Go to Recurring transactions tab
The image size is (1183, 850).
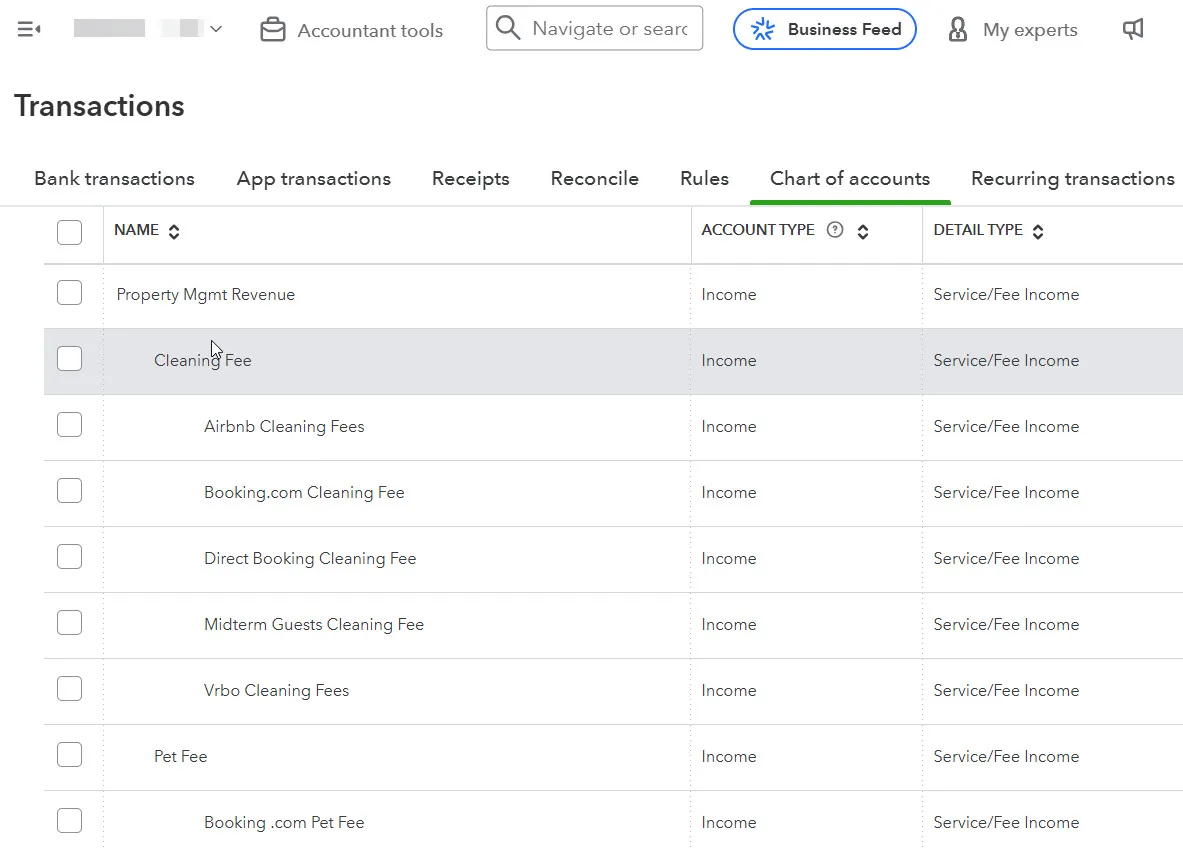click(x=1072, y=179)
